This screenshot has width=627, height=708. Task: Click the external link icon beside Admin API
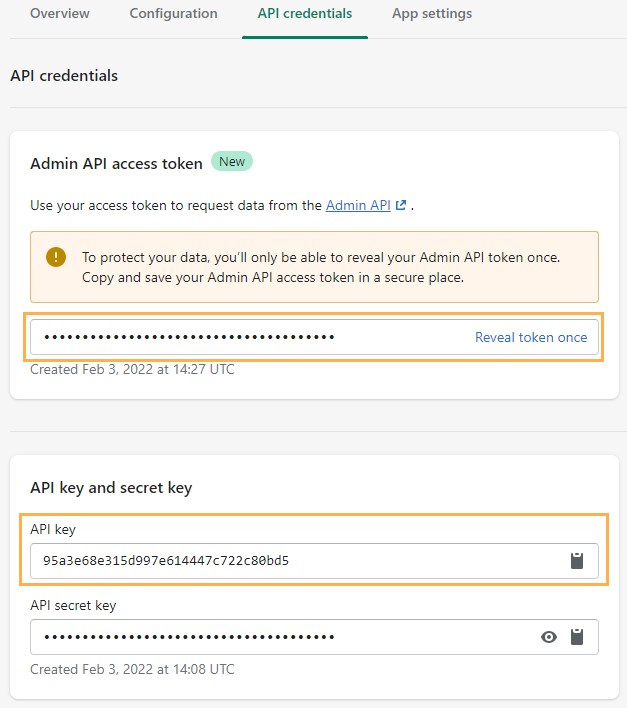(x=401, y=205)
